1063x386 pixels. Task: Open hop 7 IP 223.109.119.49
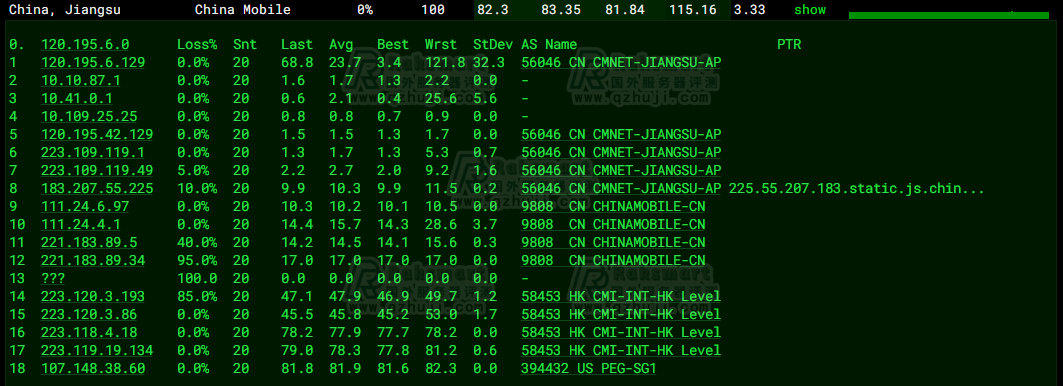pos(97,170)
